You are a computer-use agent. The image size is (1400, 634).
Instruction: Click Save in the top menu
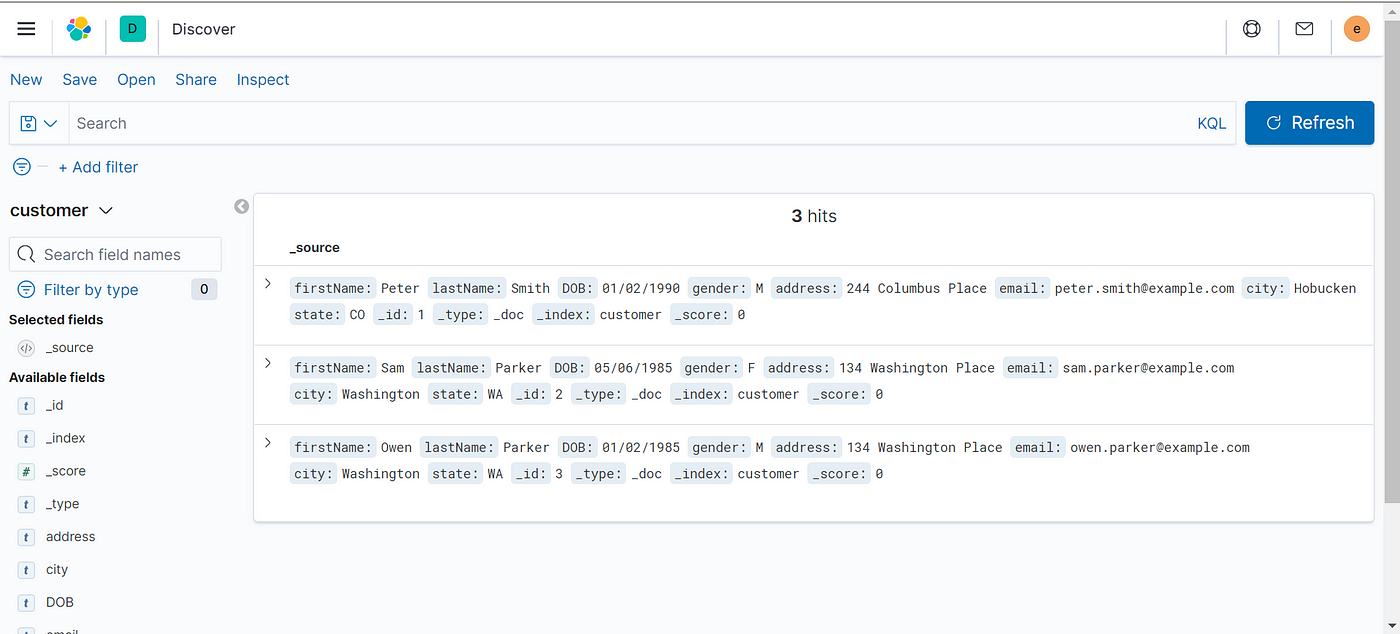(80, 80)
